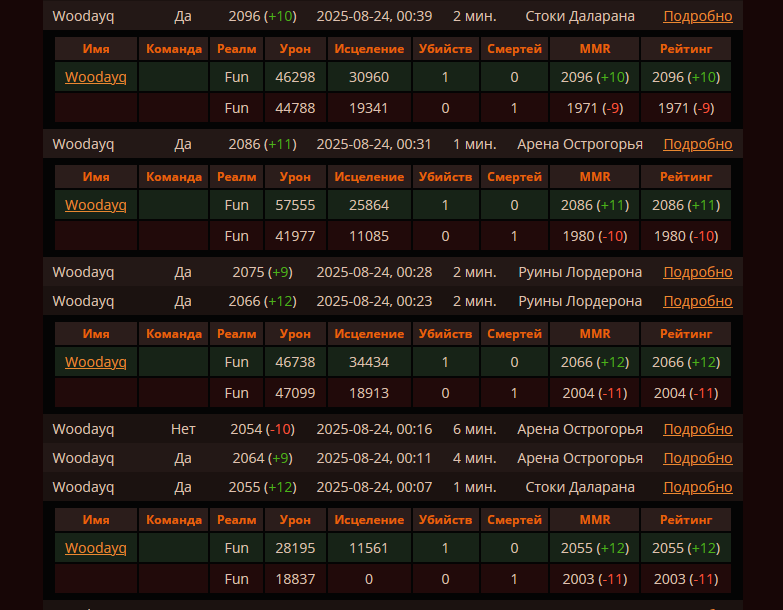Click damage value 47099

tap(295, 393)
